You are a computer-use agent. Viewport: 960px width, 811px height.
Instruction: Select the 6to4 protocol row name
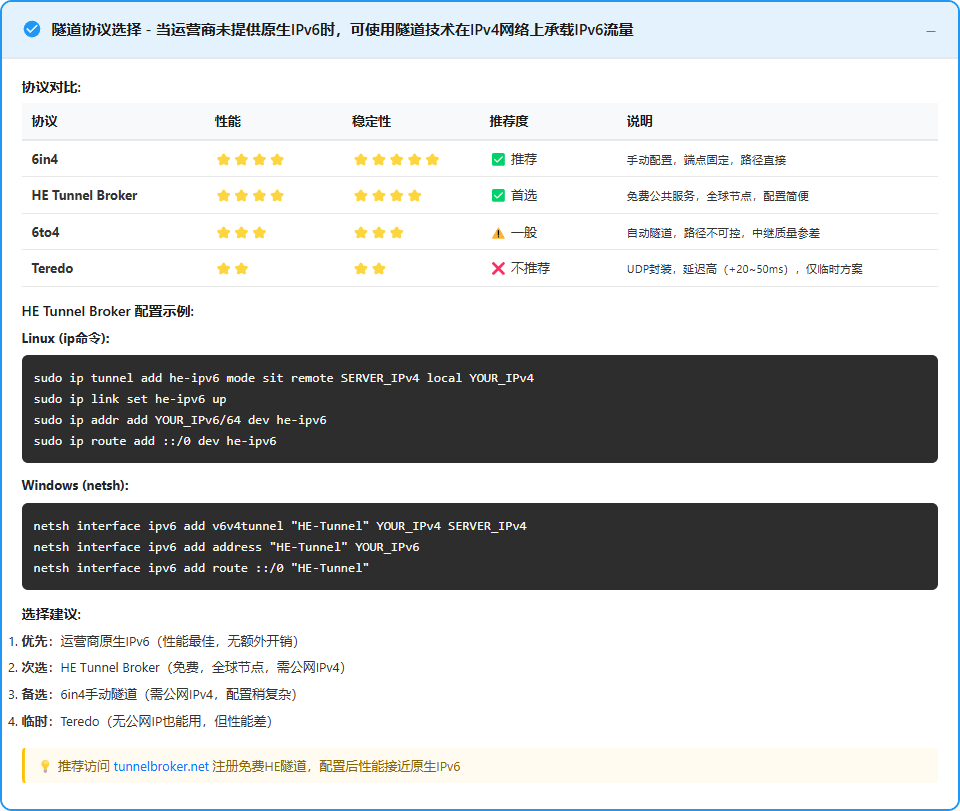46,232
